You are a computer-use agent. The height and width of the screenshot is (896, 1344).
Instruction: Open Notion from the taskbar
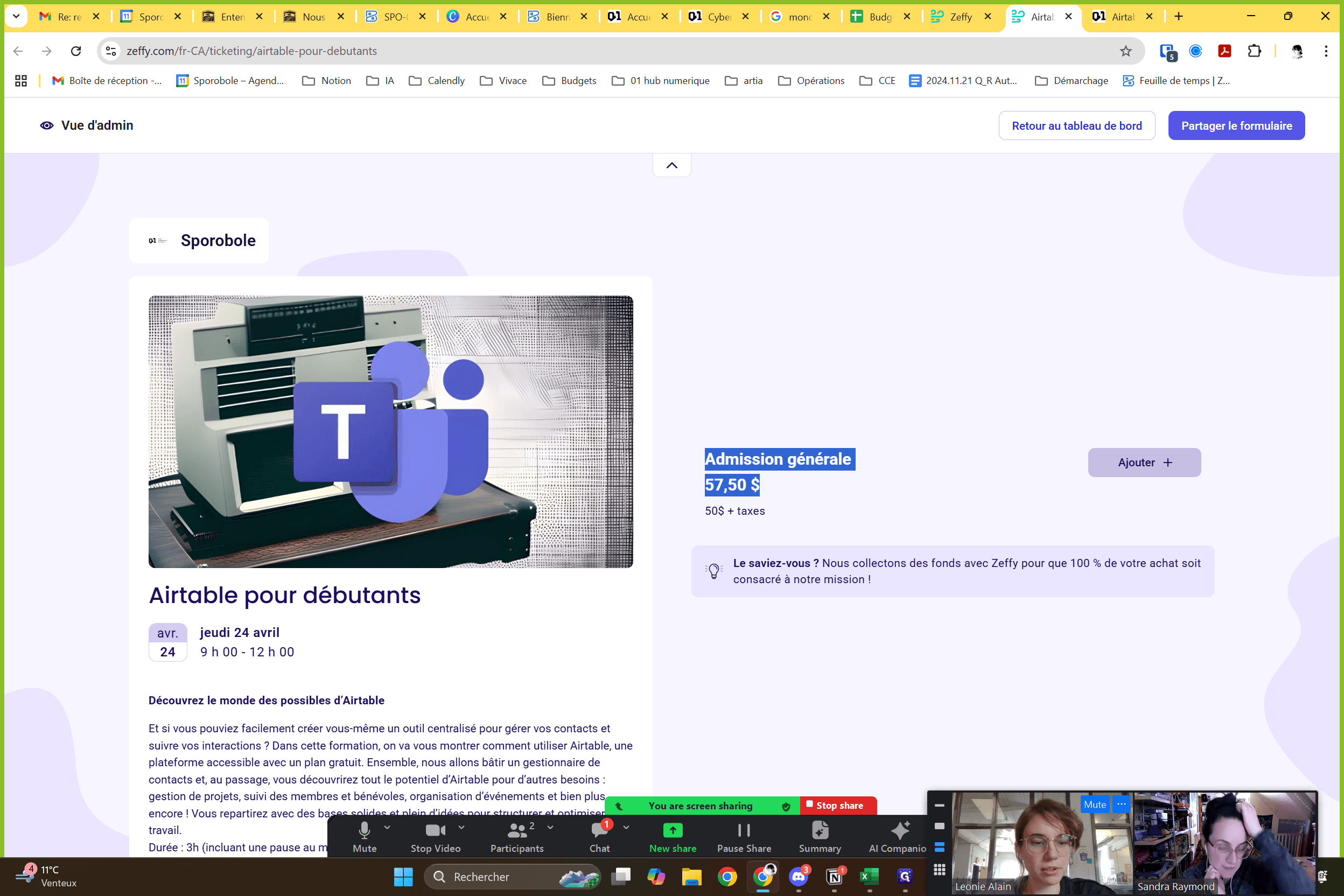pyautogui.click(x=834, y=877)
